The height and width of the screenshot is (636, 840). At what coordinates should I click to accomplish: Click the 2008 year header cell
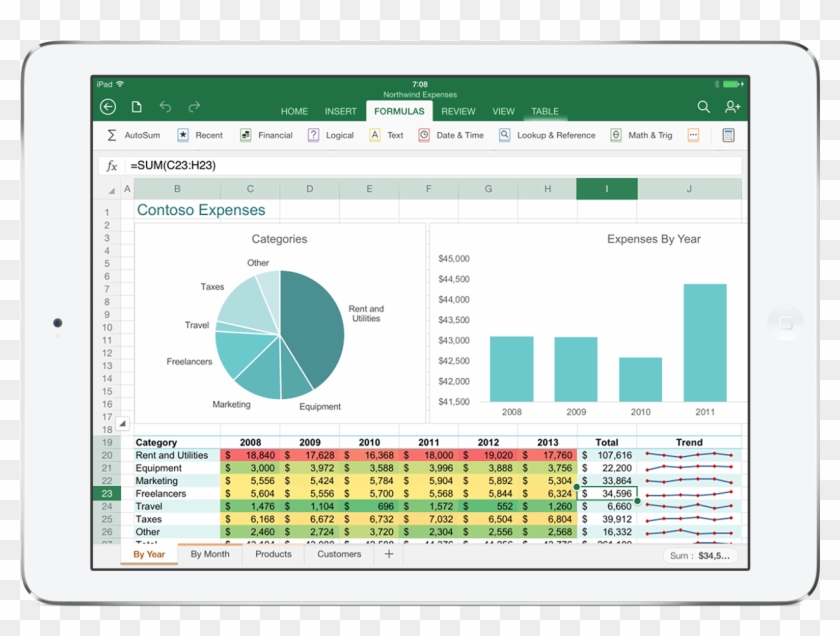click(250, 442)
